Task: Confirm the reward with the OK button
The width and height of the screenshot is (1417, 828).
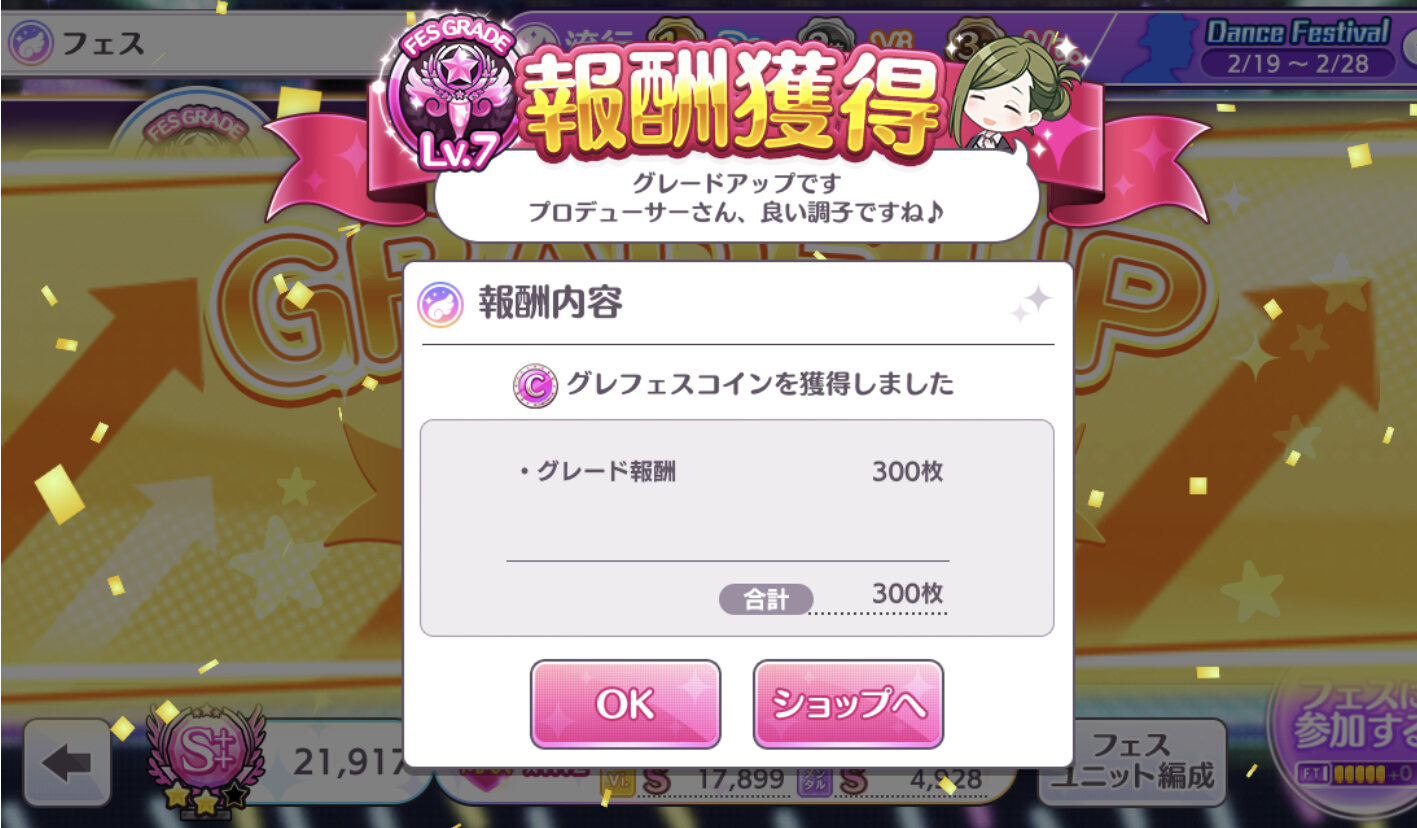Action: coord(625,704)
